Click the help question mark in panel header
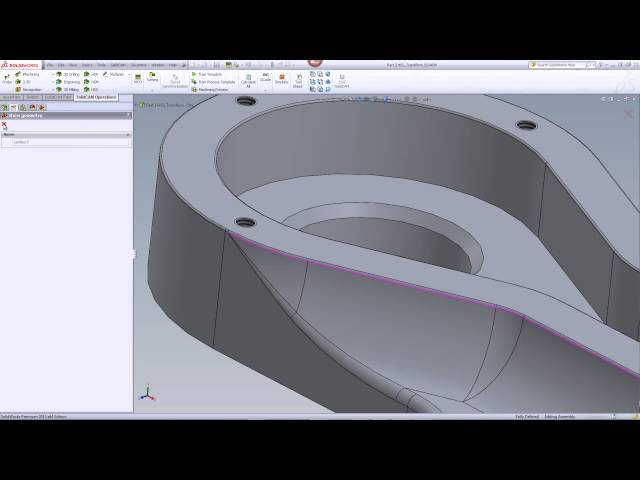640x480 pixels. click(129, 116)
